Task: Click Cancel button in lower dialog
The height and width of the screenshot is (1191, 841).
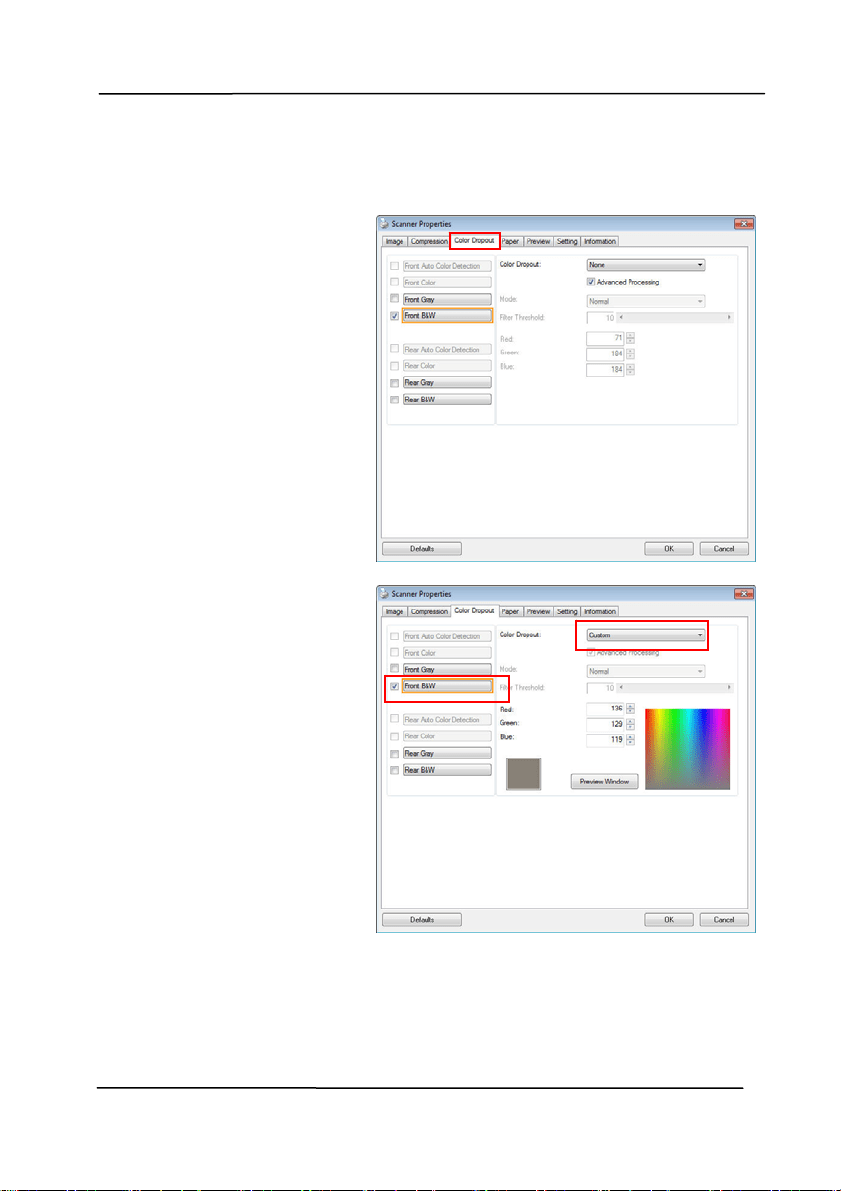Action: (724, 920)
